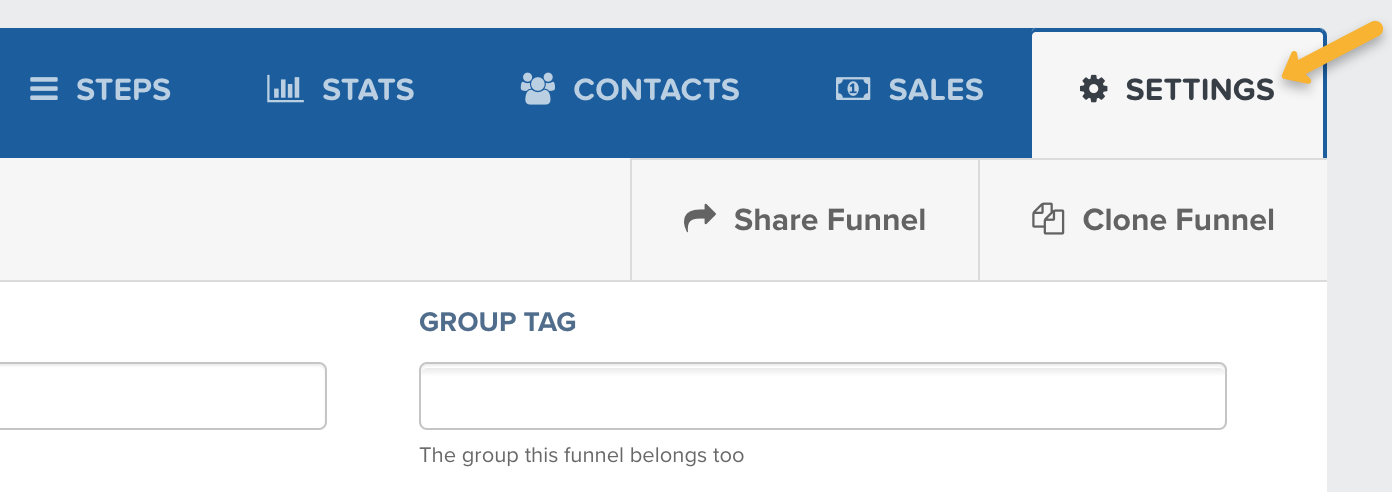Switch to the STATS tab label
Screen dimensions: 1392x492
pos(367,90)
